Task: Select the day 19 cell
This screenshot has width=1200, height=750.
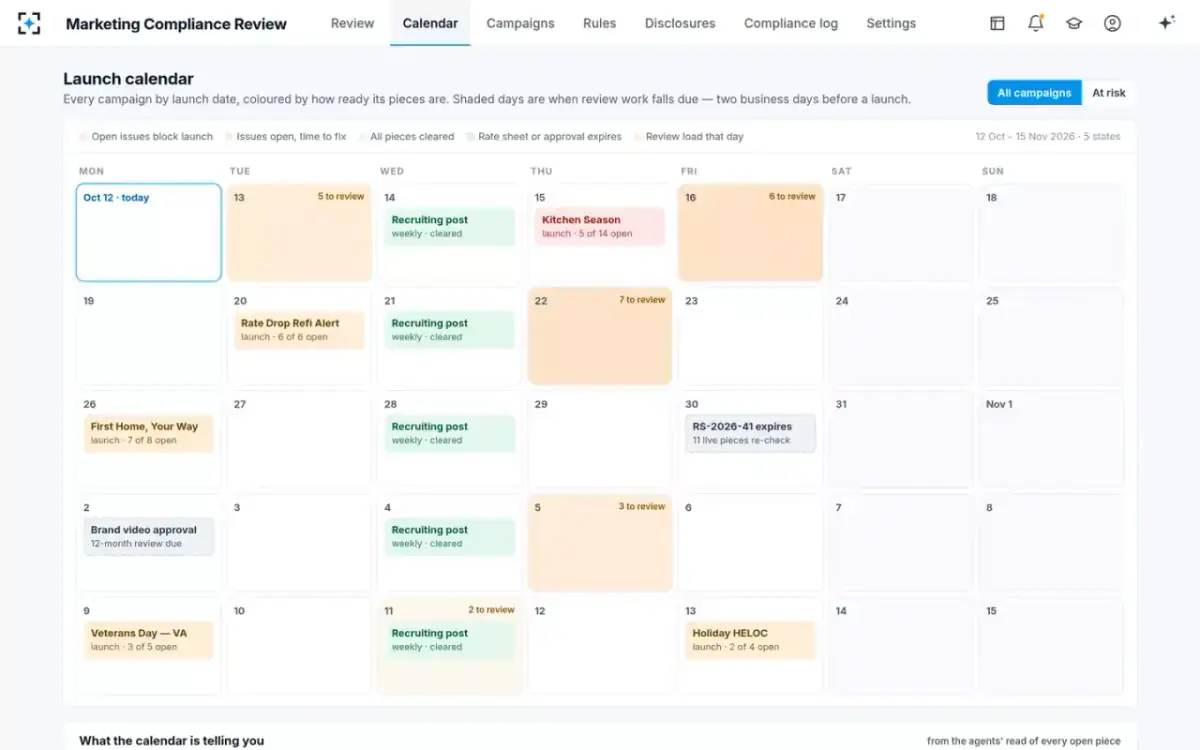Action: tap(149, 336)
